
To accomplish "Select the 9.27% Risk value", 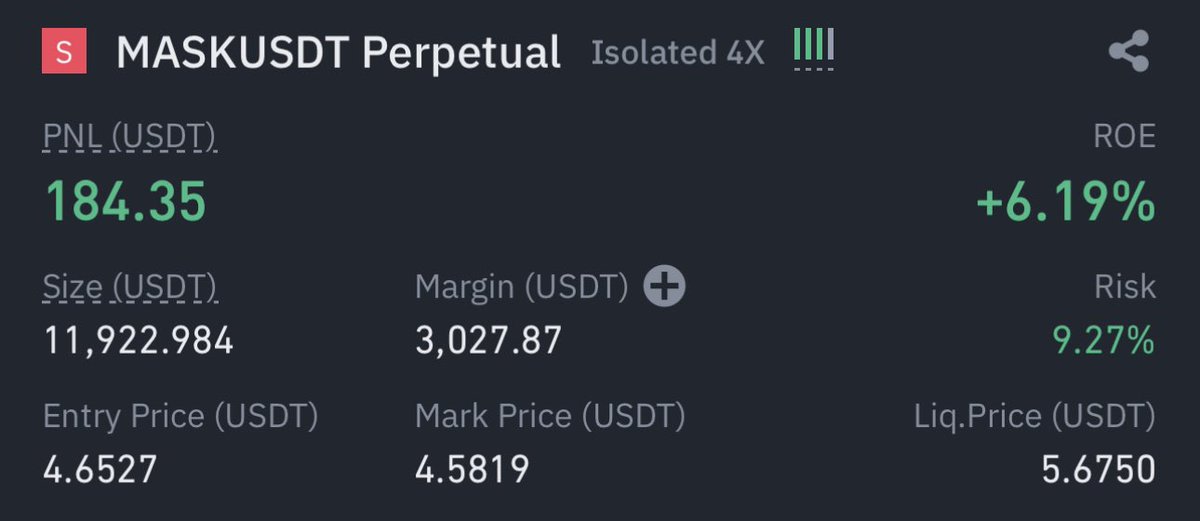I will point(1104,341).
